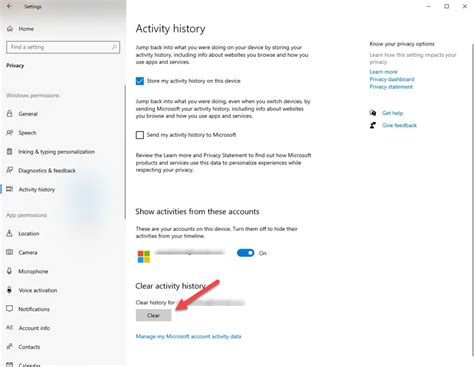
Task: Click the Clear button
Action: point(153,315)
